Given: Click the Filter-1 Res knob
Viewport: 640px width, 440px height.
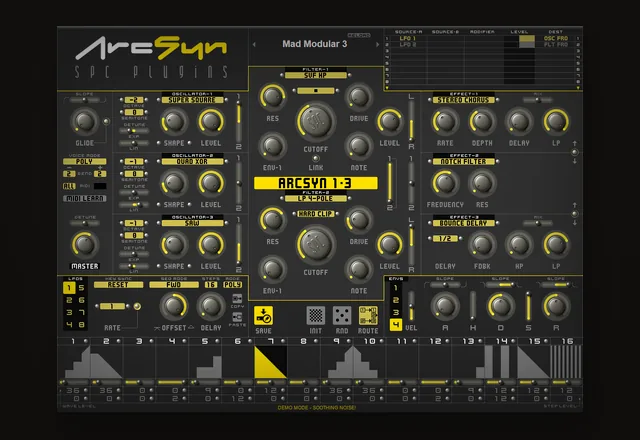Looking at the screenshot, I should coord(272,97).
